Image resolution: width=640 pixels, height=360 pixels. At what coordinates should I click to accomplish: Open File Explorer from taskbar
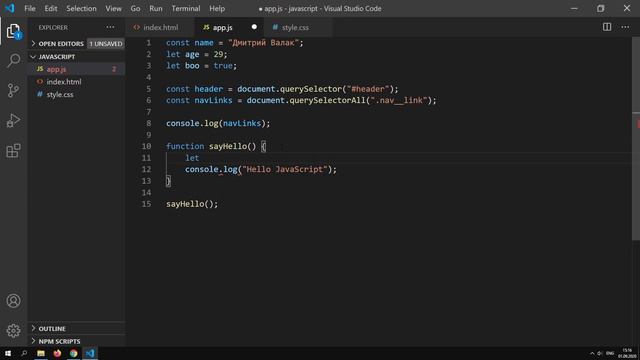coord(41,353)
